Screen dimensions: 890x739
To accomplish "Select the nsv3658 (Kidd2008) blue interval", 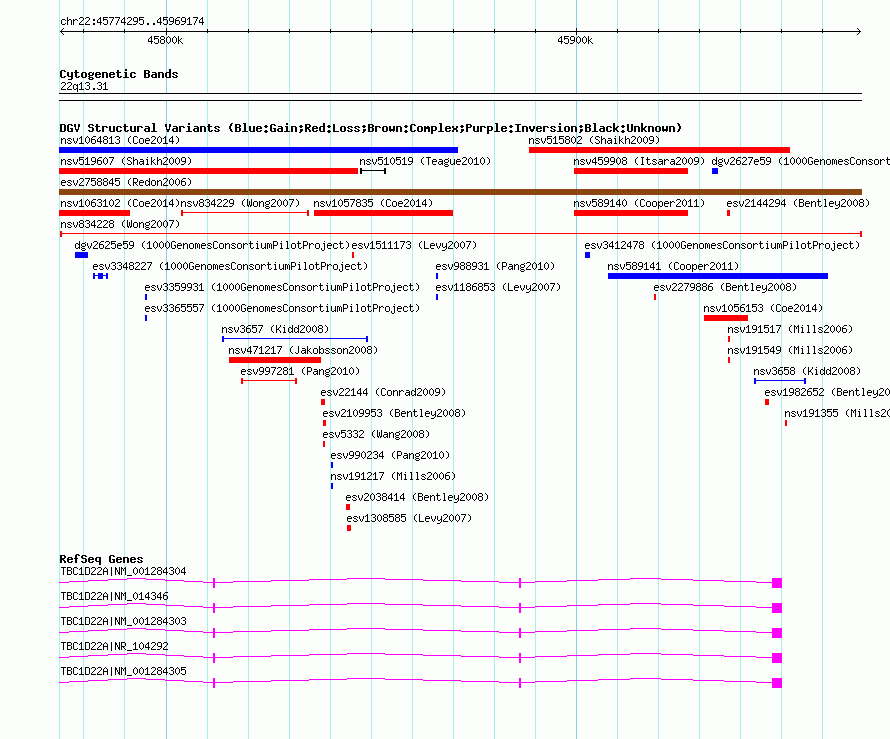I will coord(780,381).
